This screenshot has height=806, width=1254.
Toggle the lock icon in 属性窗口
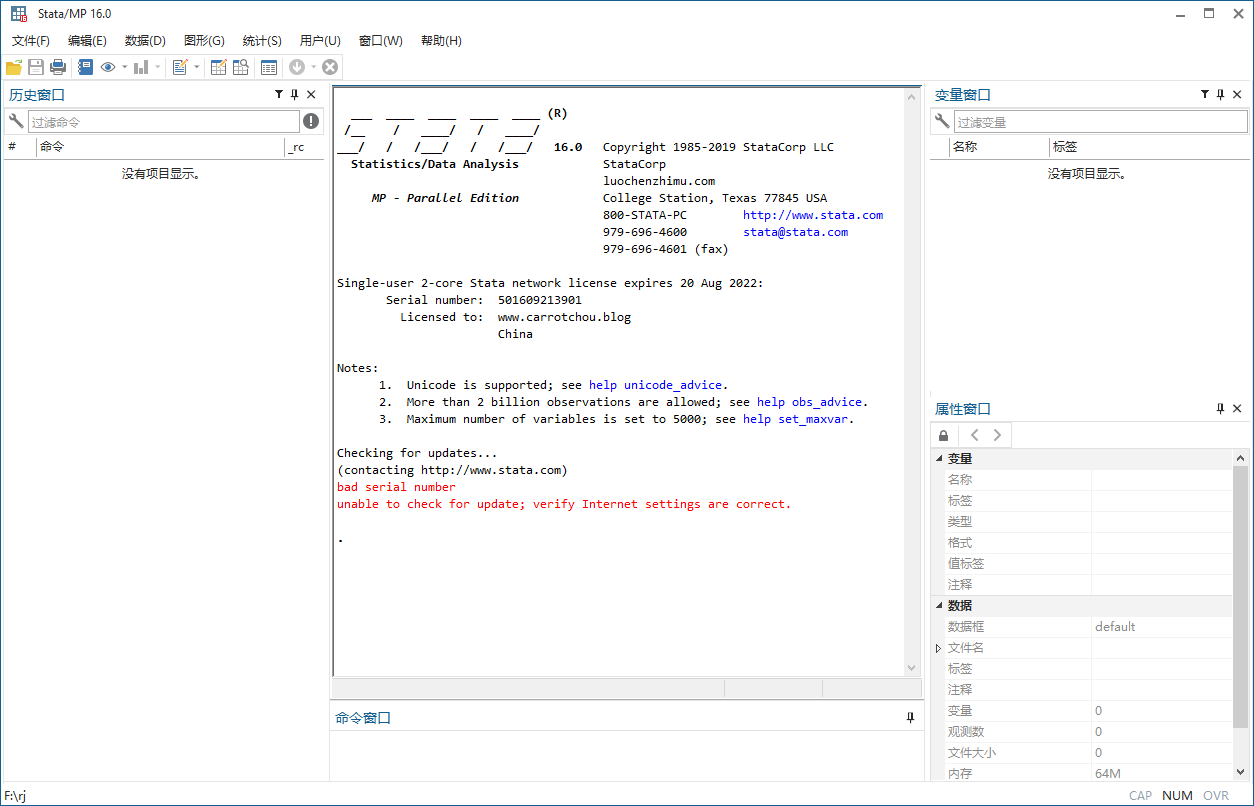pos(944,435)
